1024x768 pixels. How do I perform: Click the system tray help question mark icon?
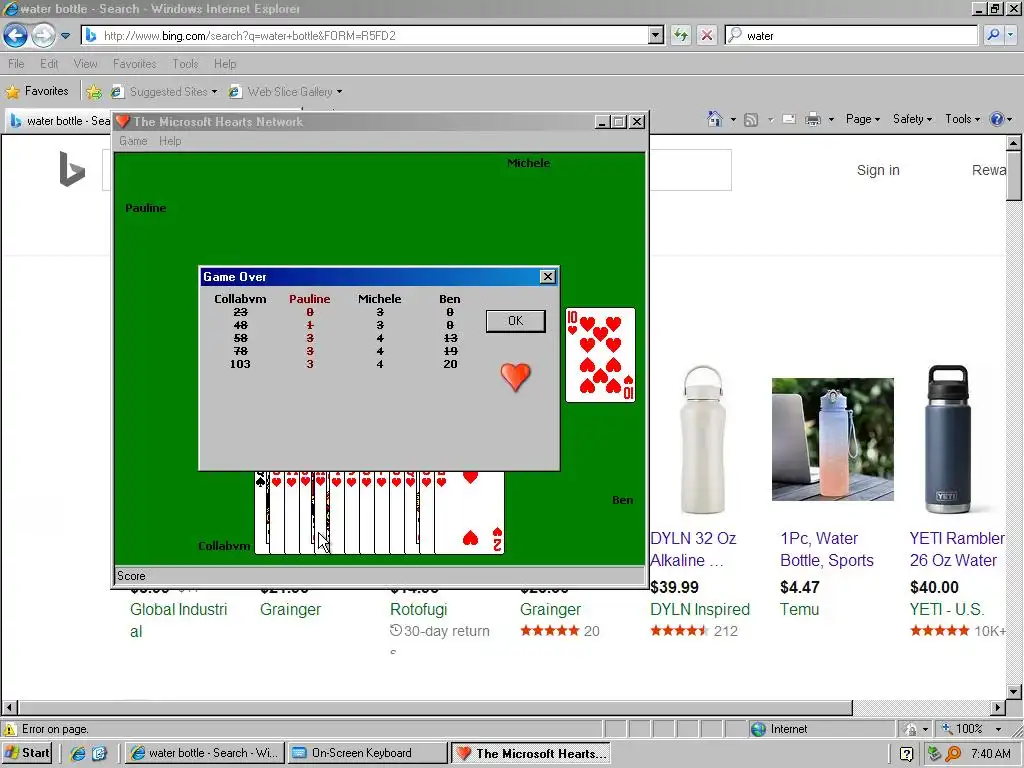coord(906,754)
